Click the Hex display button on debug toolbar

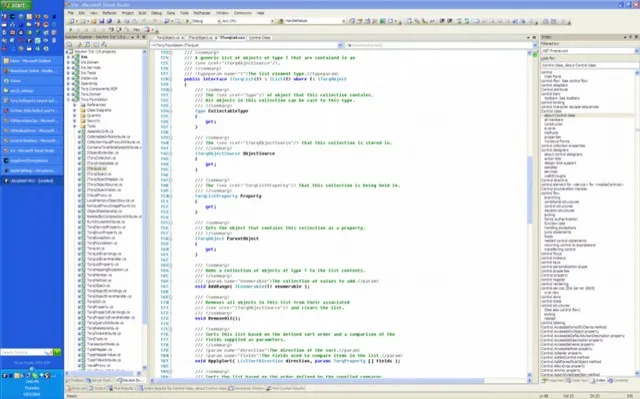136,29
